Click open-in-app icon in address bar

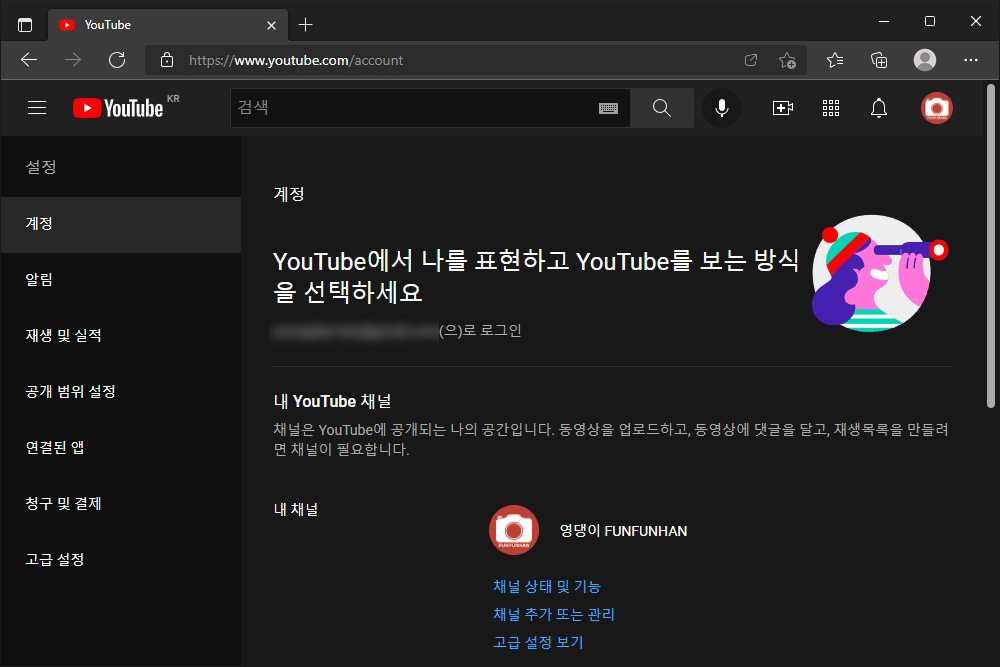pos(751,60)
